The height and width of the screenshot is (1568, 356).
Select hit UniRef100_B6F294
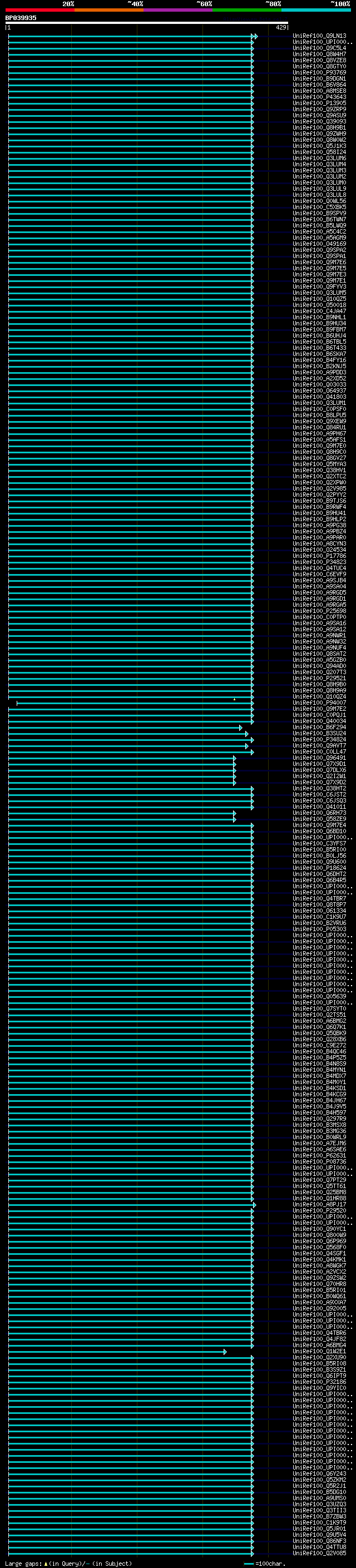[x=319, y=728]
